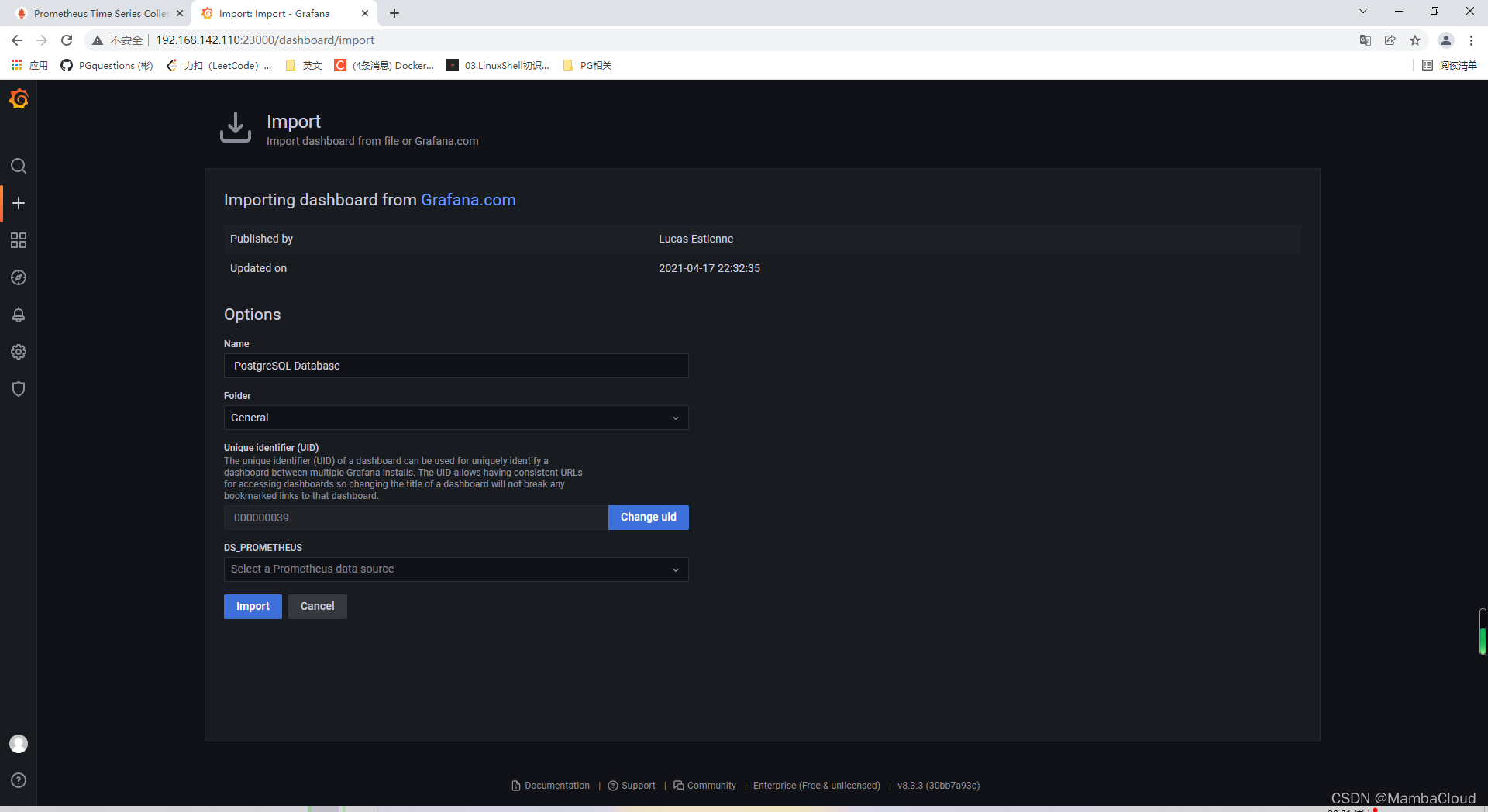
Task: Click the Name field with PostgreSQL Database
Action: tap(456, 366)
